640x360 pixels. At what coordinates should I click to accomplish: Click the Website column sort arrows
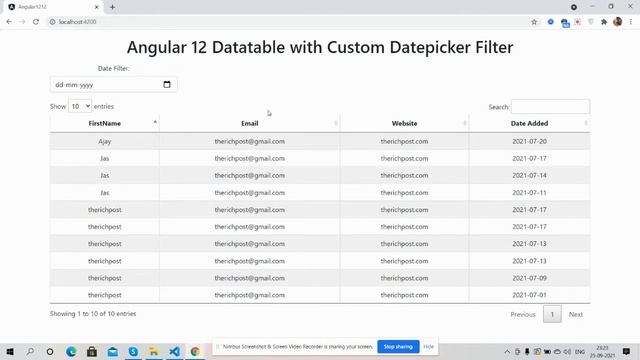click(x=465, y=123)
